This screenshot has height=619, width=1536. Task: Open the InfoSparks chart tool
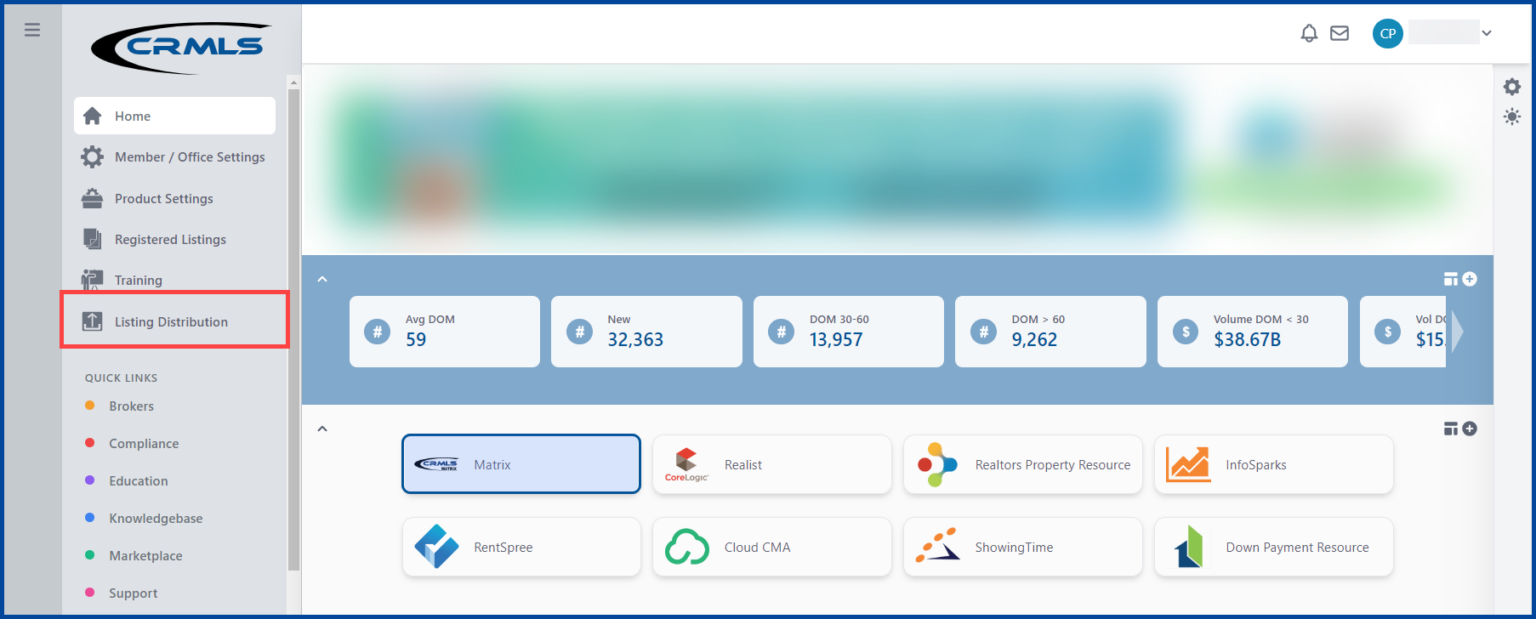coord(1273,464)
